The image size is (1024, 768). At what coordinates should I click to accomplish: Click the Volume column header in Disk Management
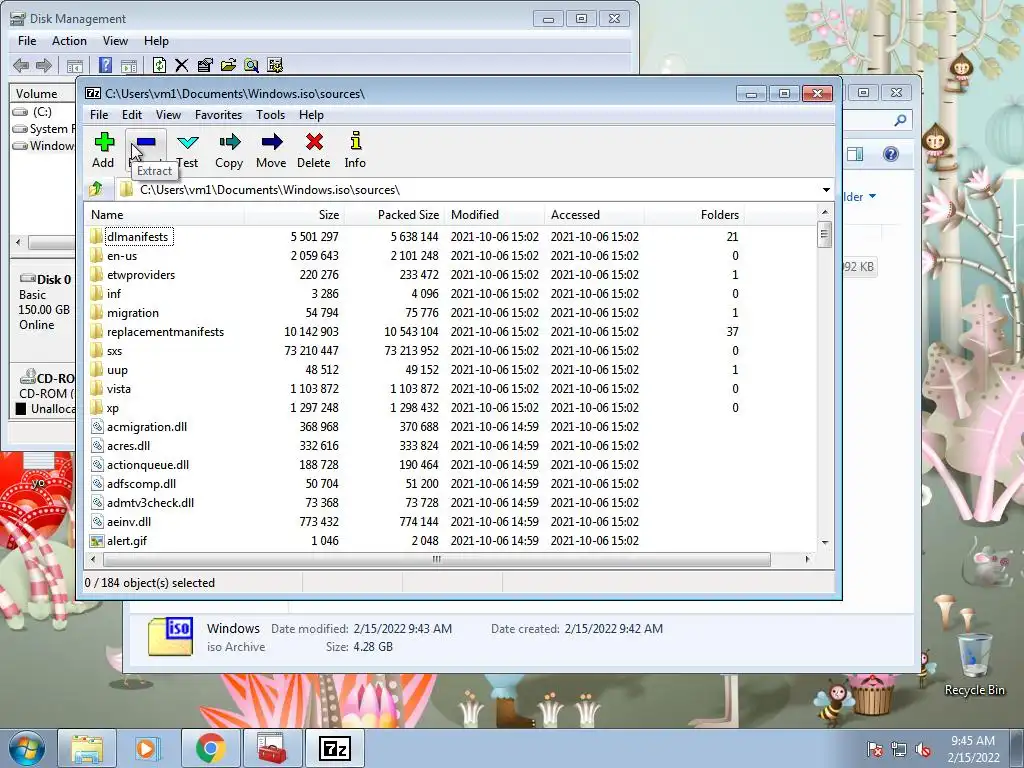point(42,93)
